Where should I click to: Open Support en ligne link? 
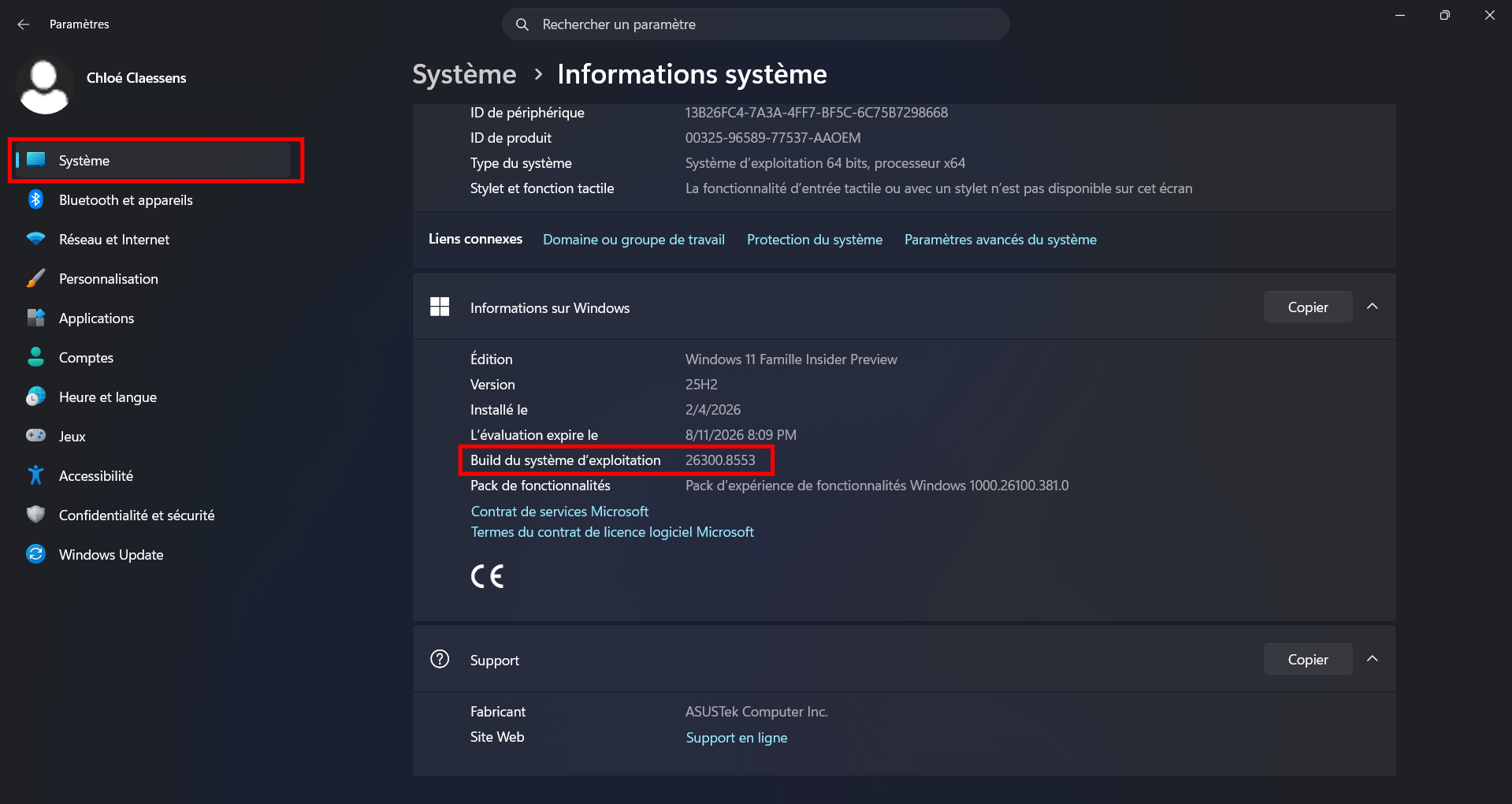[x=737, y=738]
